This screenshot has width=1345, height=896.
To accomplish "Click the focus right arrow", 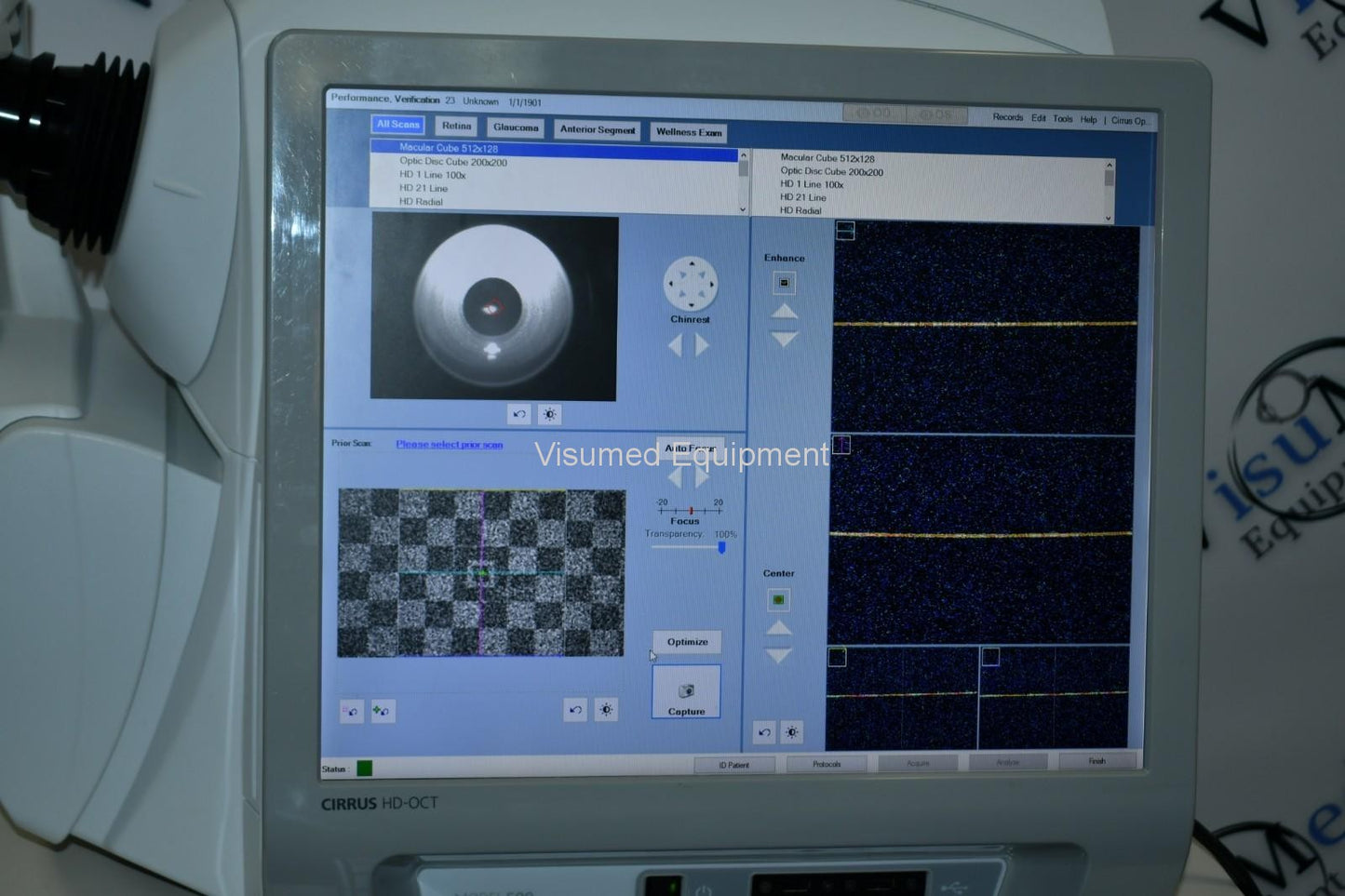I will click(703, 477).
